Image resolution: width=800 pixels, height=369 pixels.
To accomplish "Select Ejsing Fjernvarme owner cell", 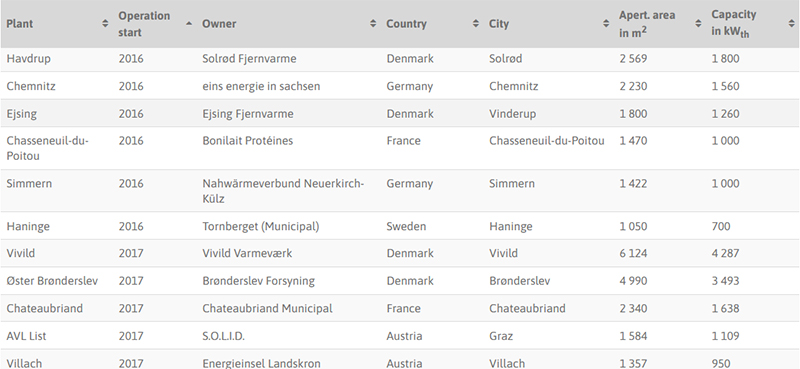I will point(247,114).
